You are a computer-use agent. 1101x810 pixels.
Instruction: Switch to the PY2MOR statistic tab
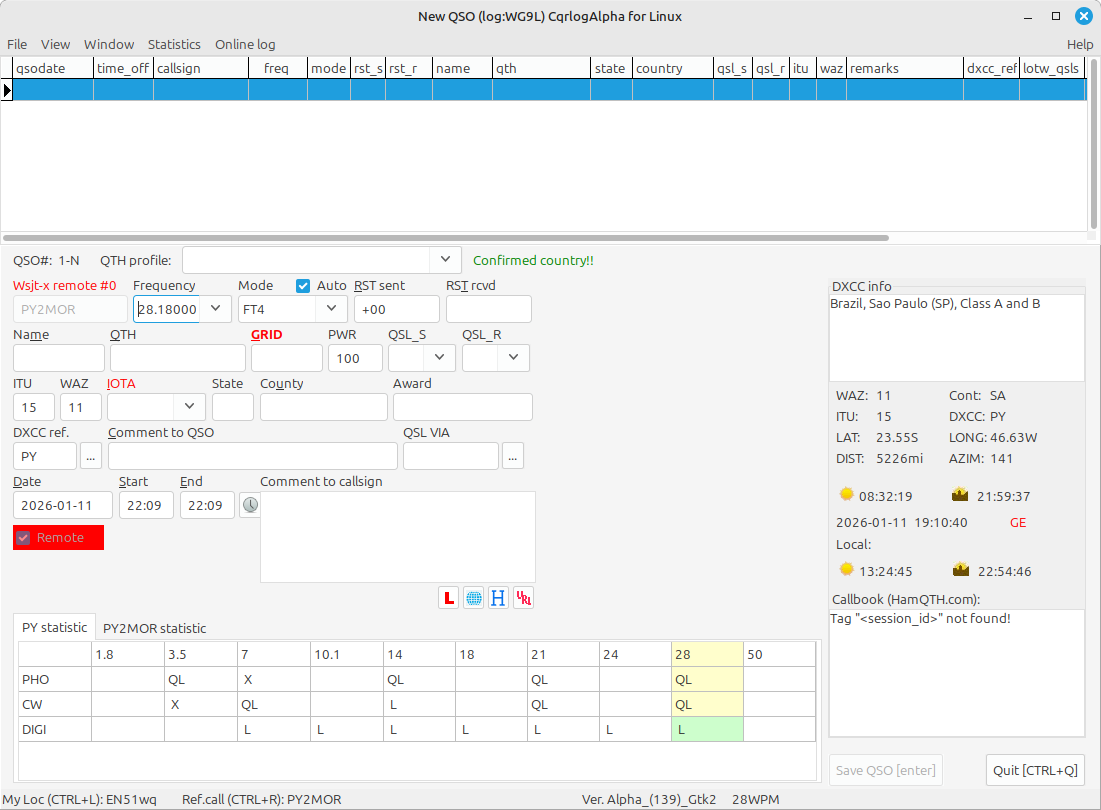coord(155,628)
